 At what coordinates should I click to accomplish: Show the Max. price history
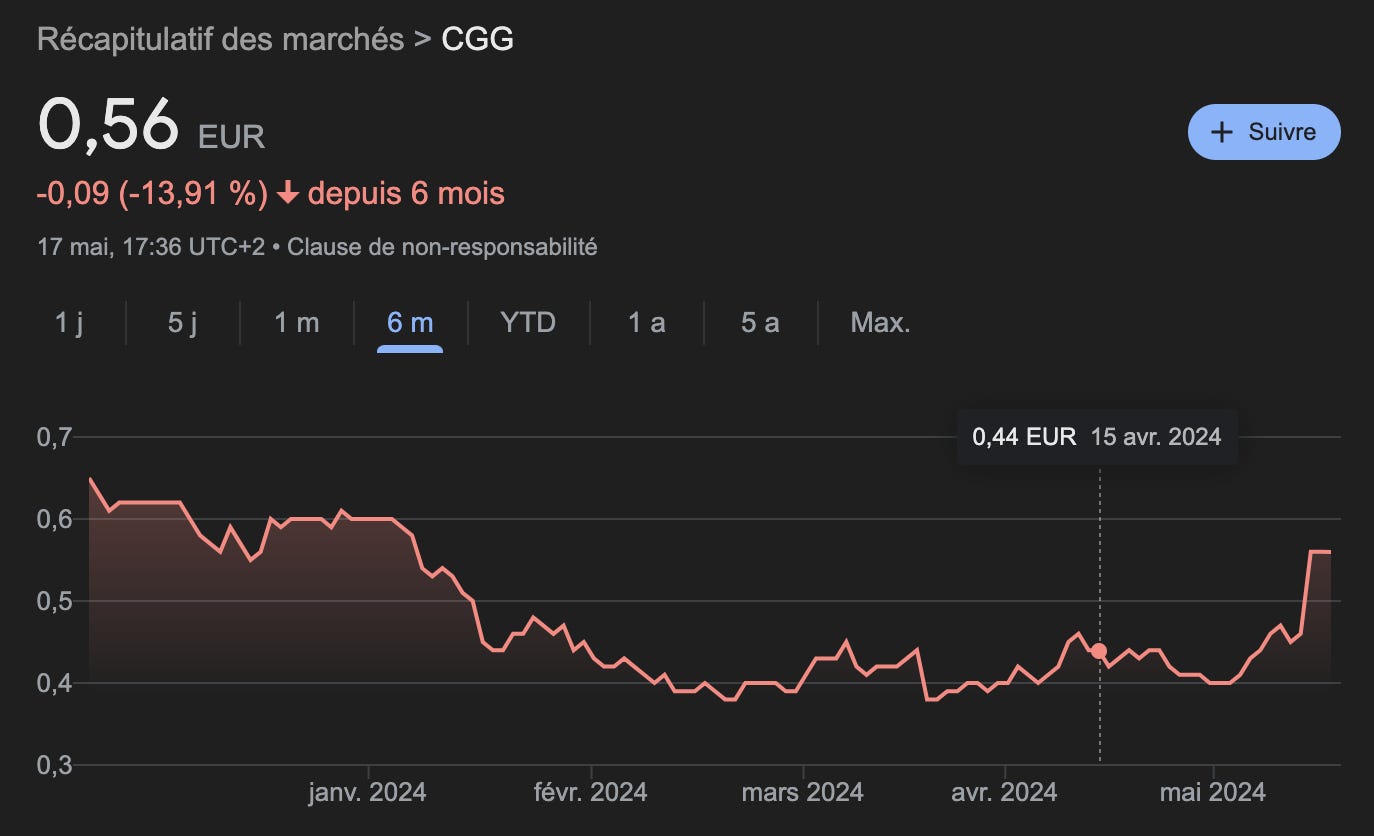click(880, 322)
